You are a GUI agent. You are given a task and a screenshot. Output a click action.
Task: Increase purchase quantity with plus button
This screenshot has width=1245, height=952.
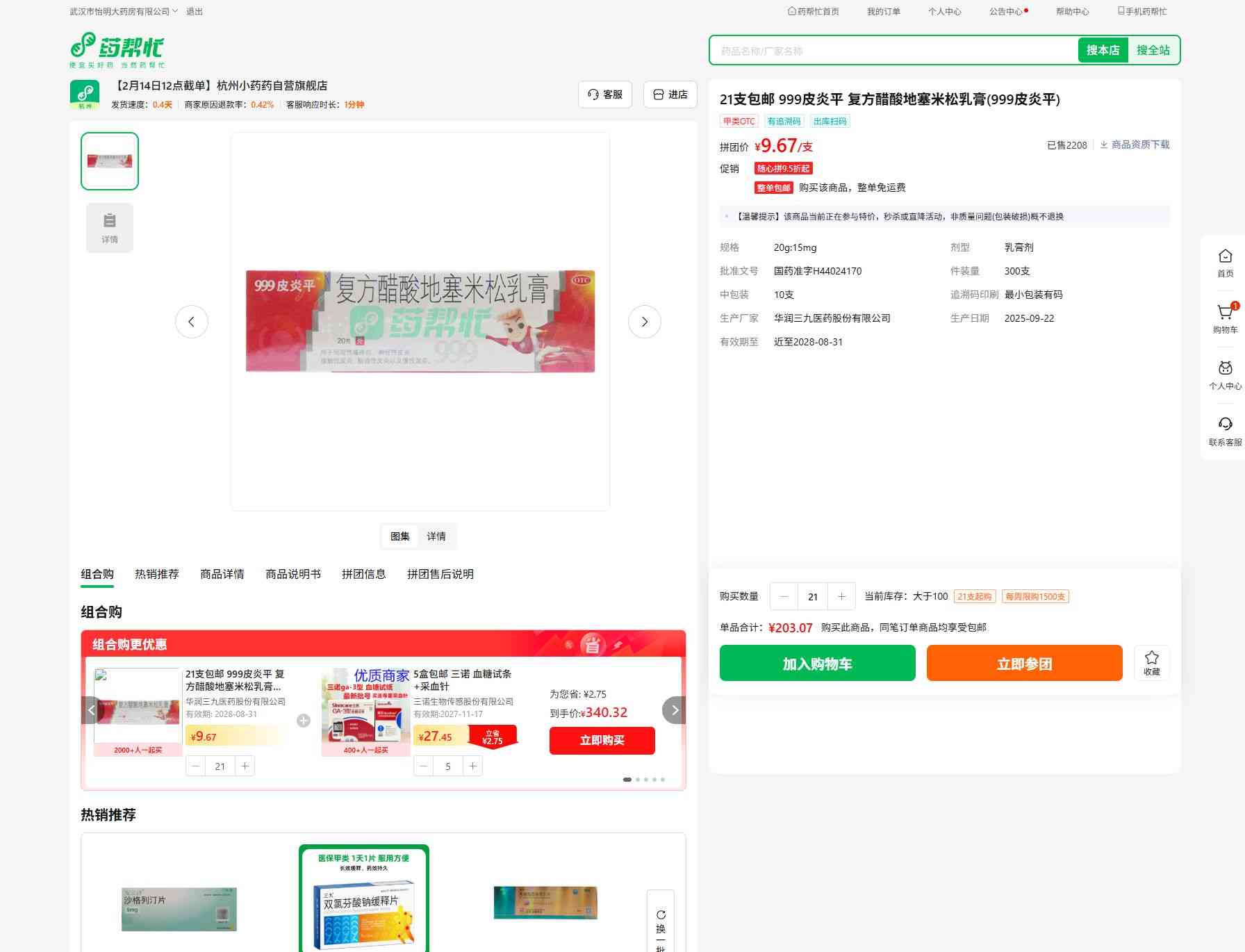tap(841, 596)
